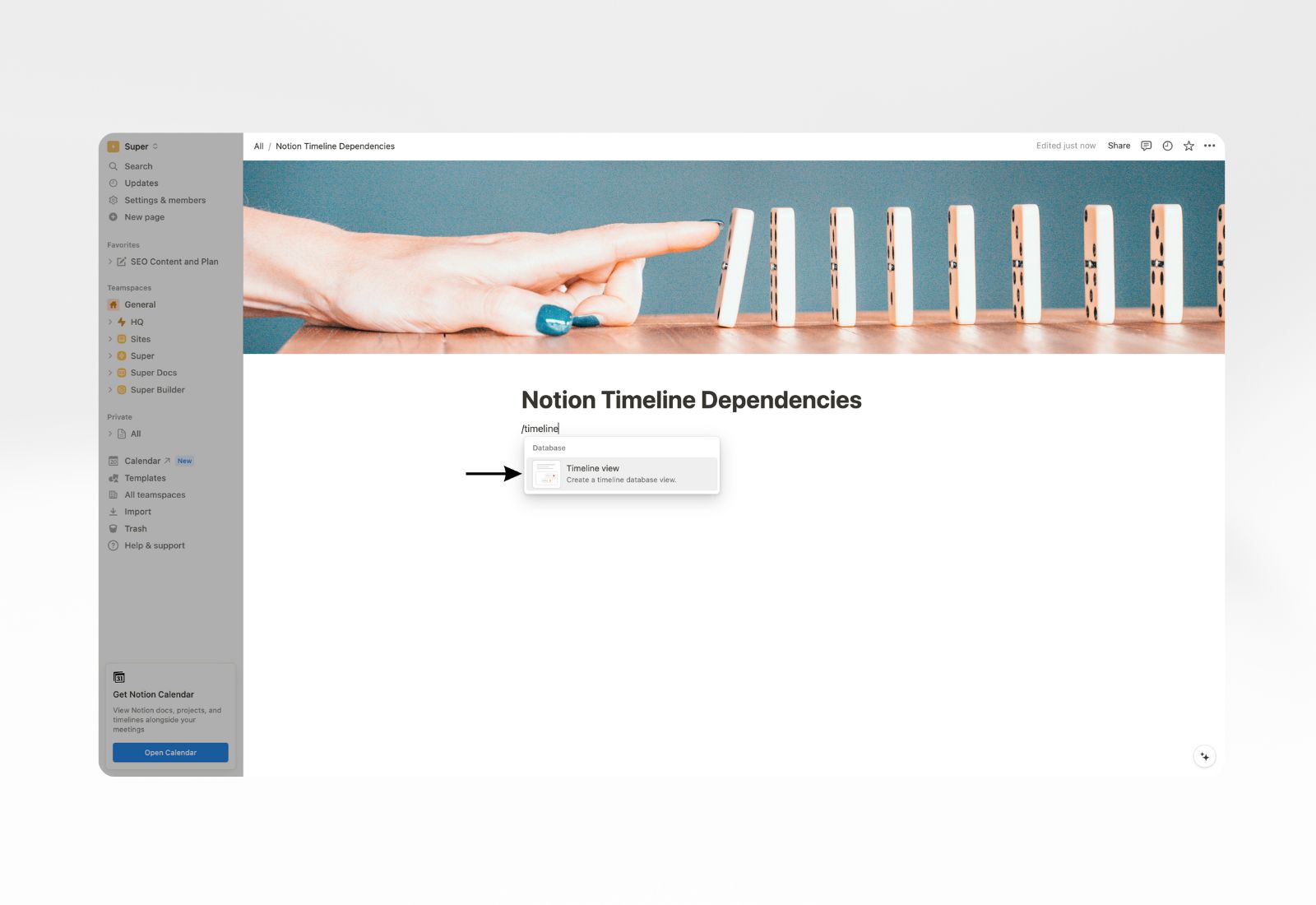Expand the HQ teamspace chevron

110,322
